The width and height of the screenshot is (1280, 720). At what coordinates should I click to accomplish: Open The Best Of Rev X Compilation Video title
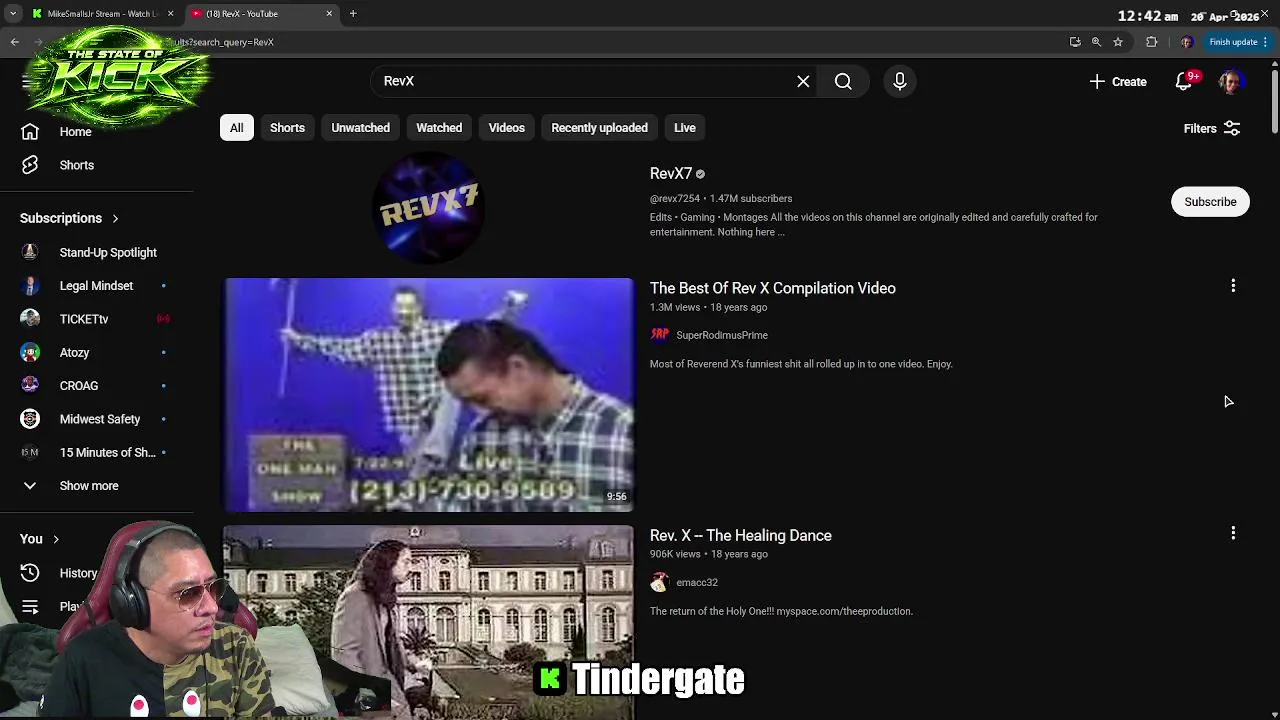(773, 288)
